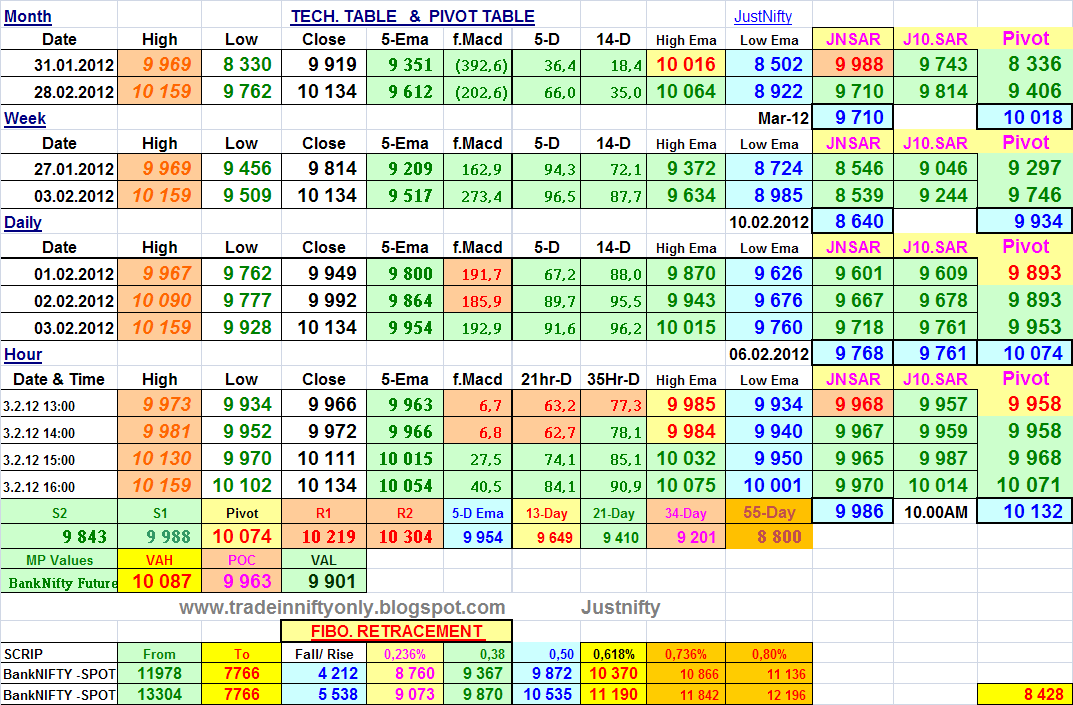Click the monthly Low value 8 330
Viewport: 1073px width, 705px height.
tap(242, 65)
